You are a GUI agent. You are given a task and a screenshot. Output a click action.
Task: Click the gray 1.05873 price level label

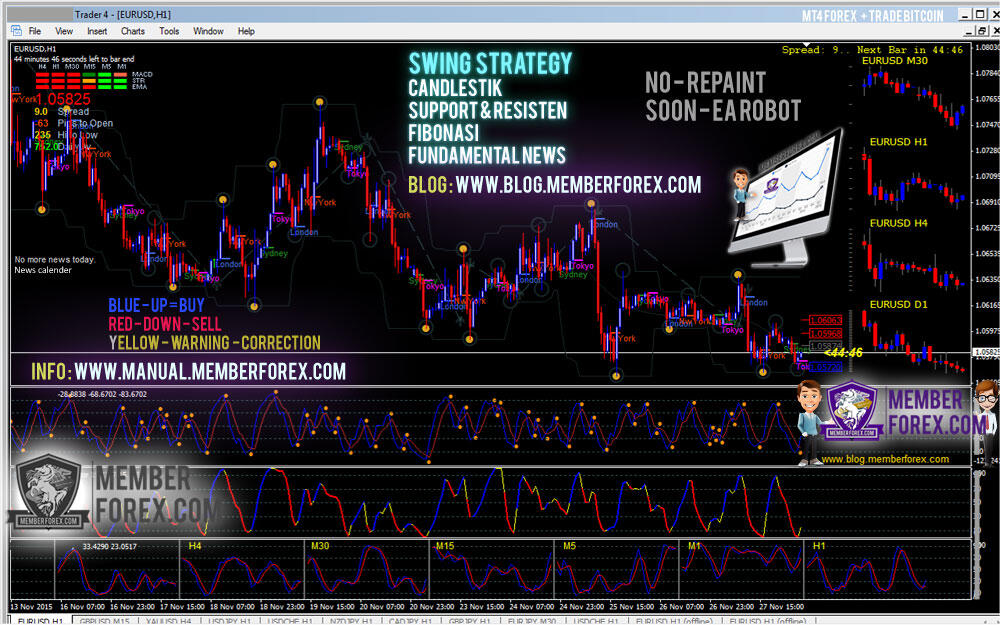pyautogui.click(x=826, y=346)
